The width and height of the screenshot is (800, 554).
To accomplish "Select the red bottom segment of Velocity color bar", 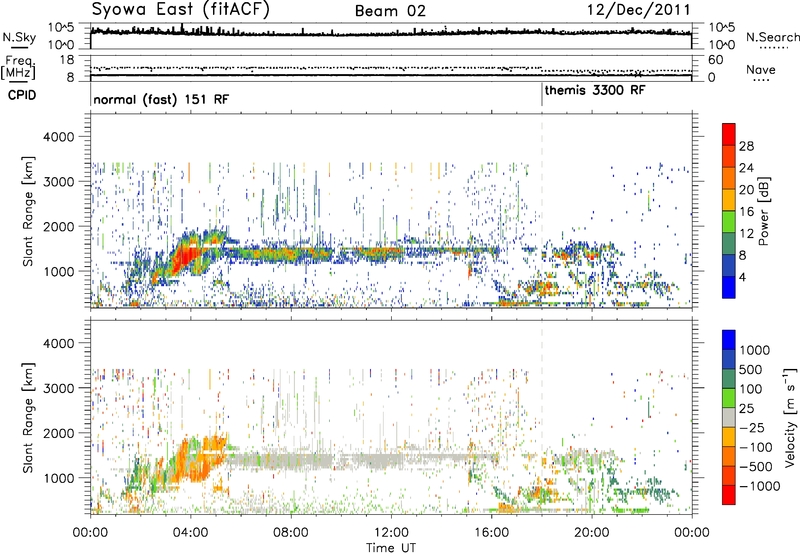I will pyautogui.click(x=729, y=495).
